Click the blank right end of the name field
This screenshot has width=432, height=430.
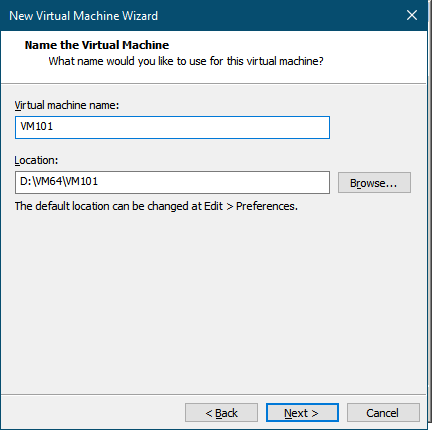click(267, 127)
